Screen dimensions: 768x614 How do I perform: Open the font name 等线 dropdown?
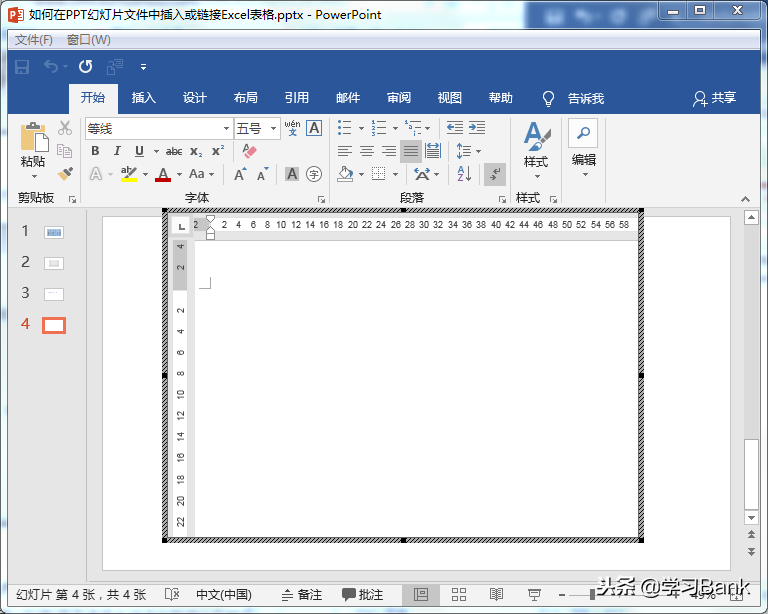point(226,128)
